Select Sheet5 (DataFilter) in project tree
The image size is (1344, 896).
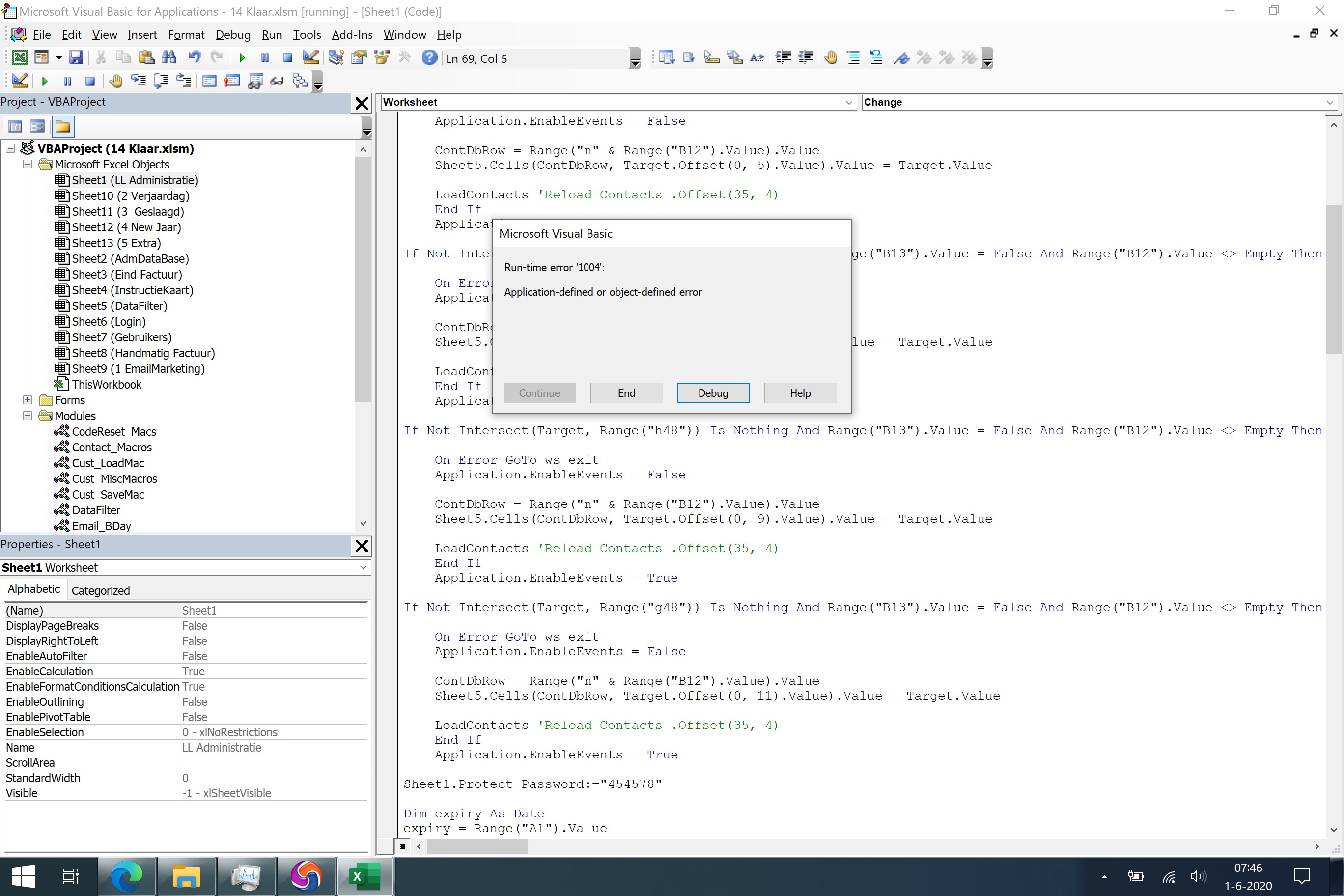click(119, 306)
